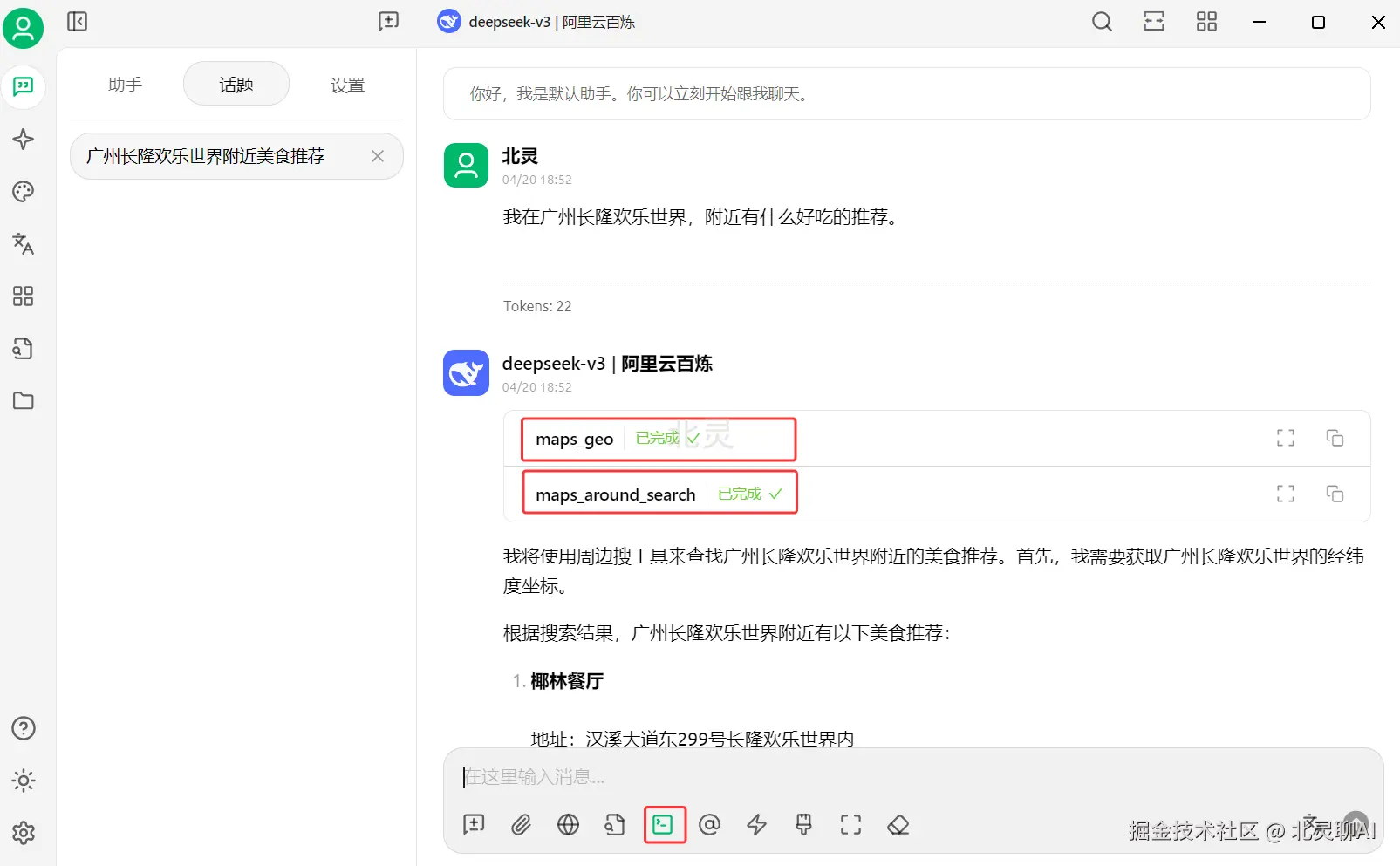The height and width of the screenshot is (866, 1400).
Task: Click the address line 汉溪大道东299号
Action: tap(693, 739)
